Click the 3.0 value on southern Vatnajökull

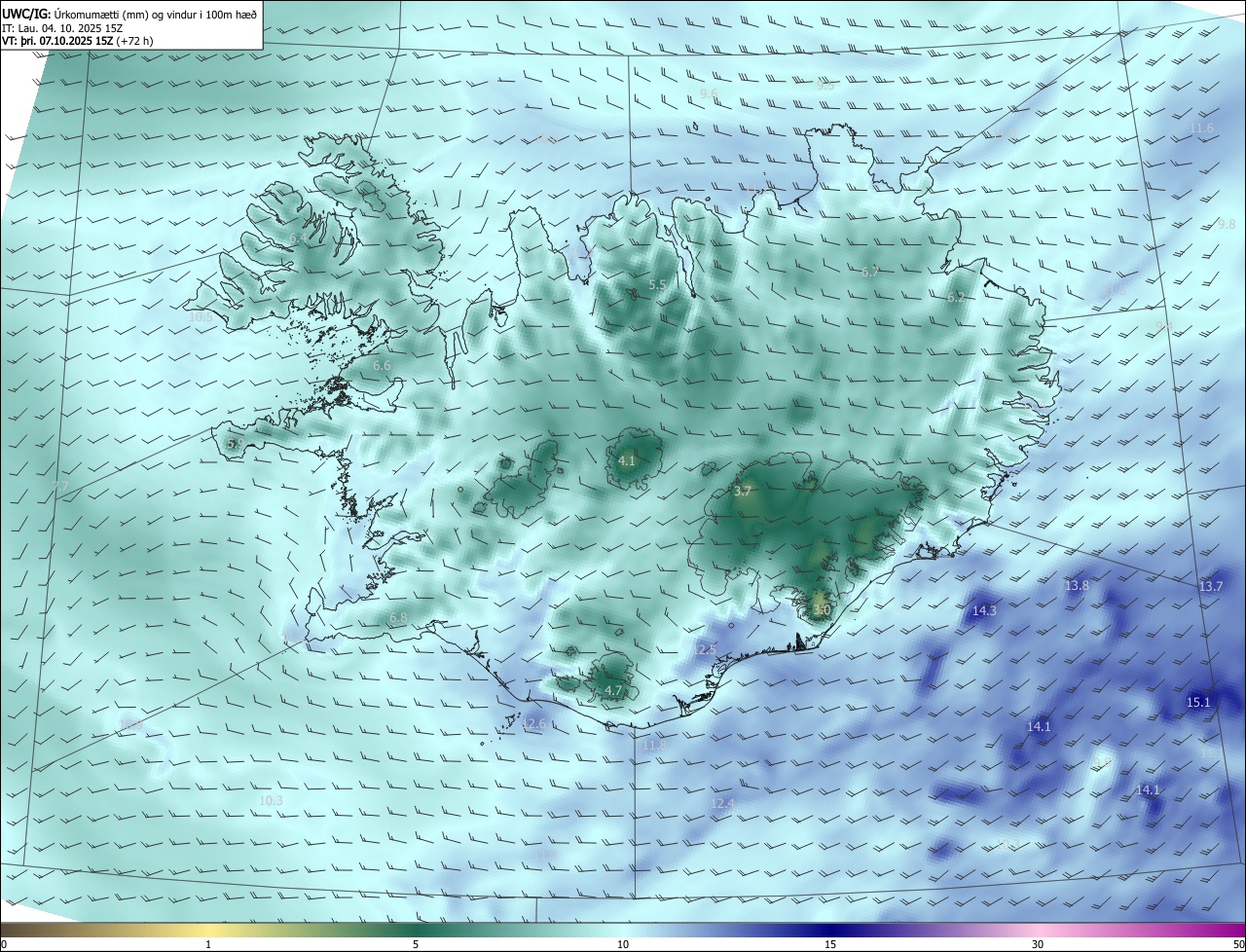coord(822,611)
